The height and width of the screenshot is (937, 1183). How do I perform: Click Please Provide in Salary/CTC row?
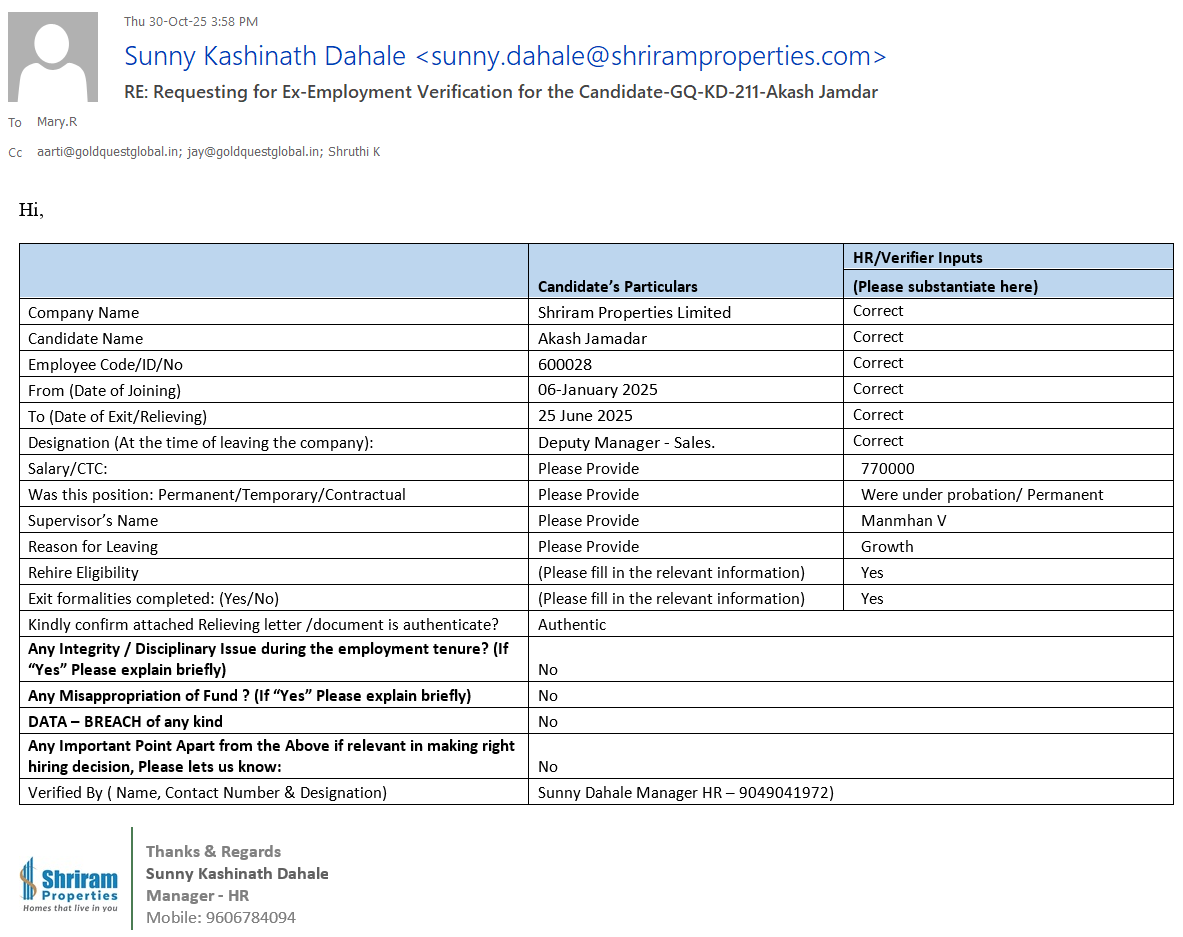click(x=588, y=468)
